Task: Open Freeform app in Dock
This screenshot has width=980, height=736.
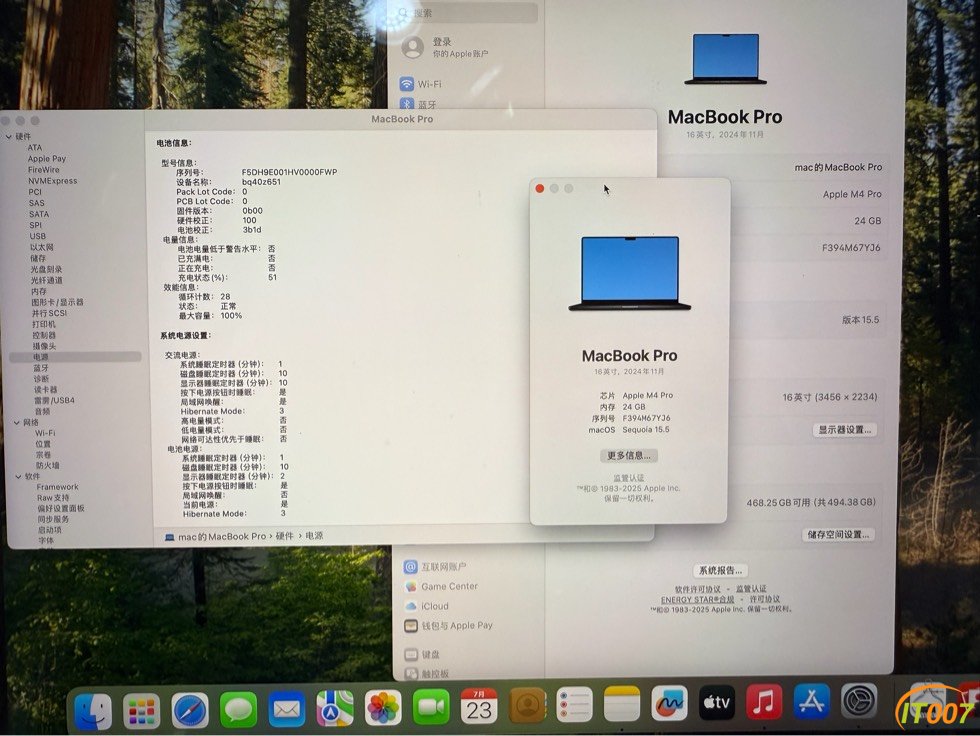Action: click(669, 703)
